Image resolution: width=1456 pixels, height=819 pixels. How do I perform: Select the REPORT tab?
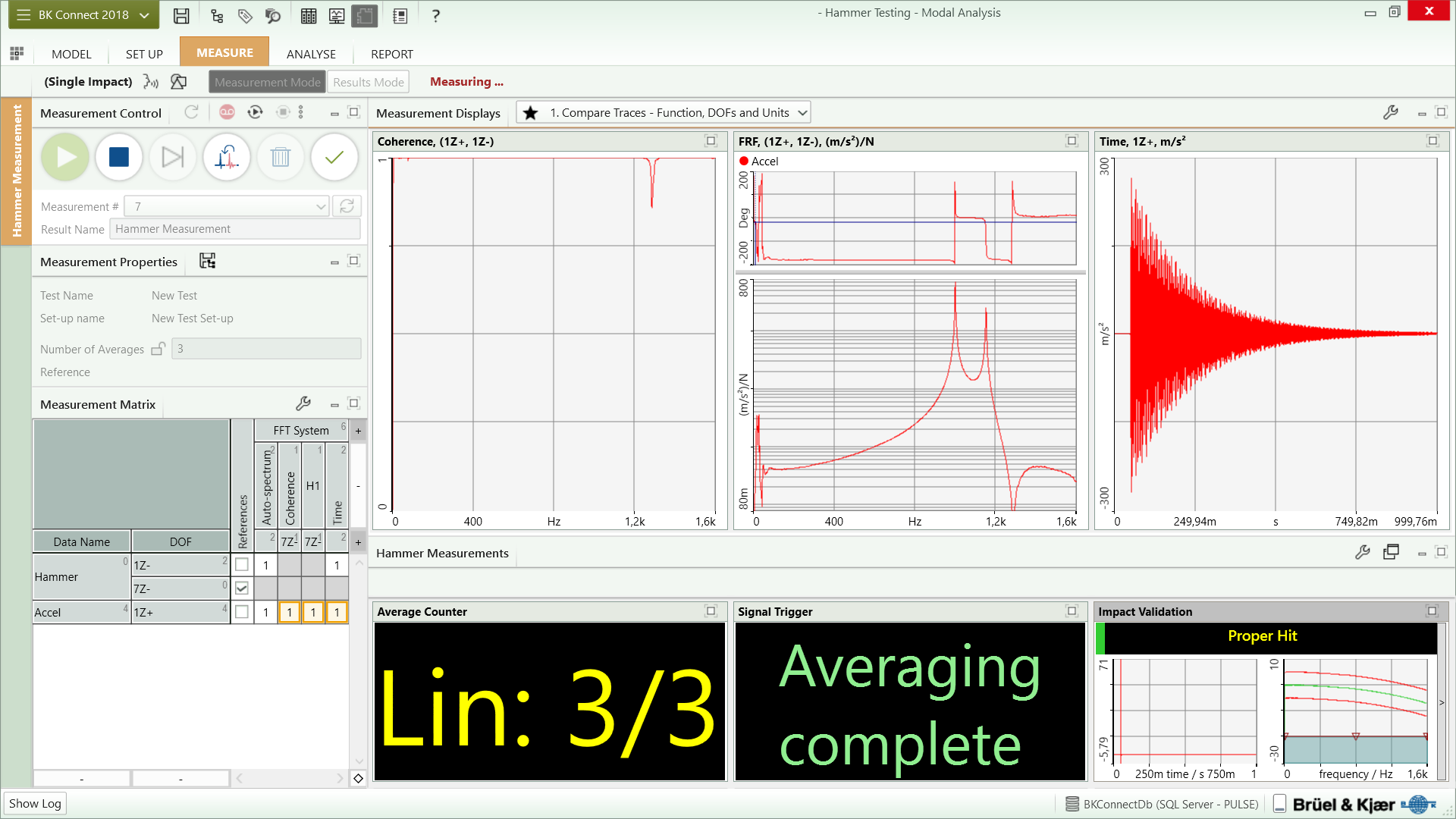(x=391, y=54)
